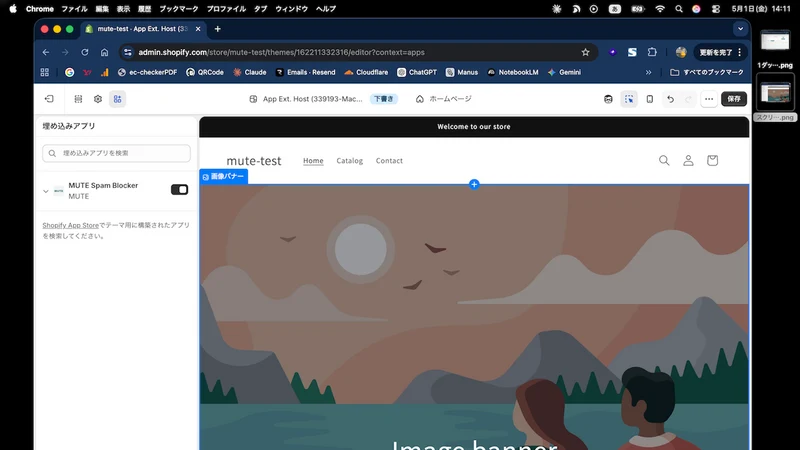This screenshot has height=450, width=800.
Task: Open Google bookmark icon
Action: pyautogui.click(x=69, y=72)
